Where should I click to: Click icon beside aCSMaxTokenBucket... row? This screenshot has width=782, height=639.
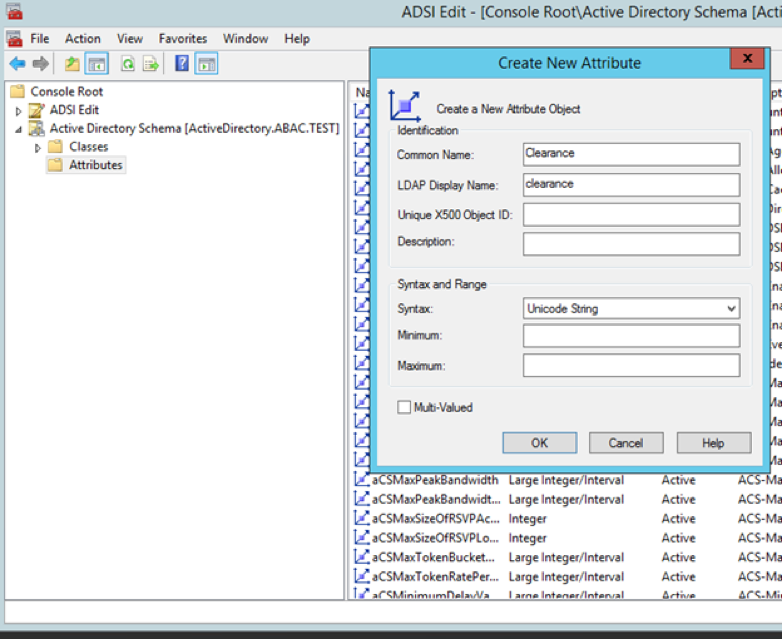click(361, 557)
